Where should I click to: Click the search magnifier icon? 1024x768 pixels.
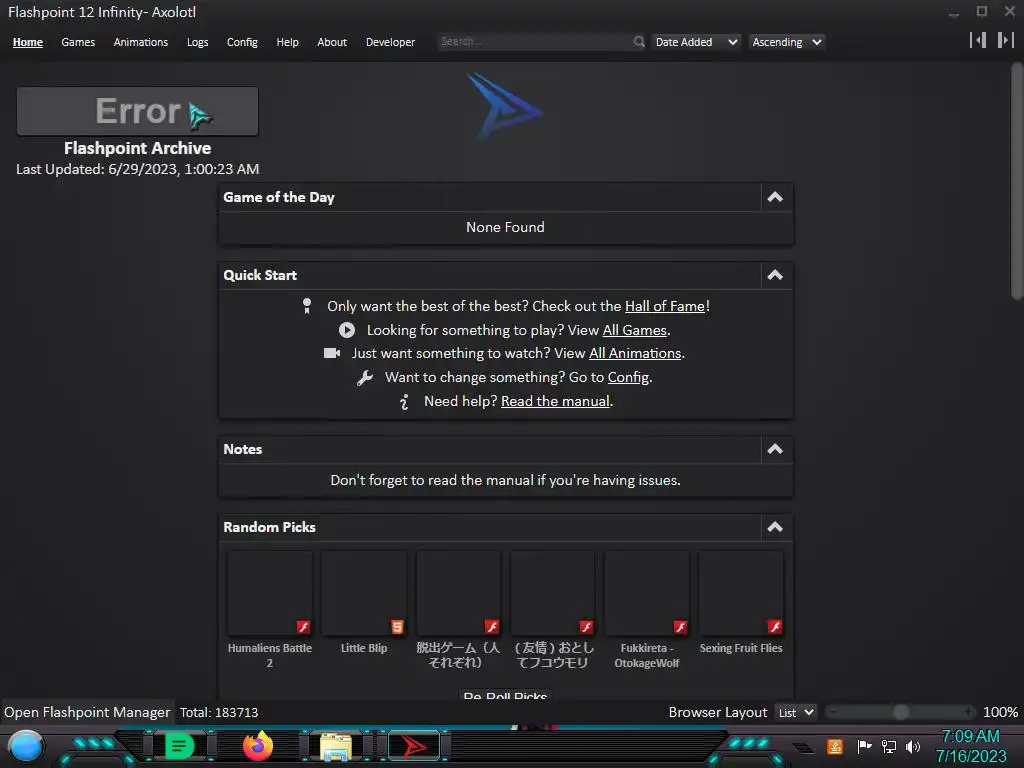(x=639, y=42)
